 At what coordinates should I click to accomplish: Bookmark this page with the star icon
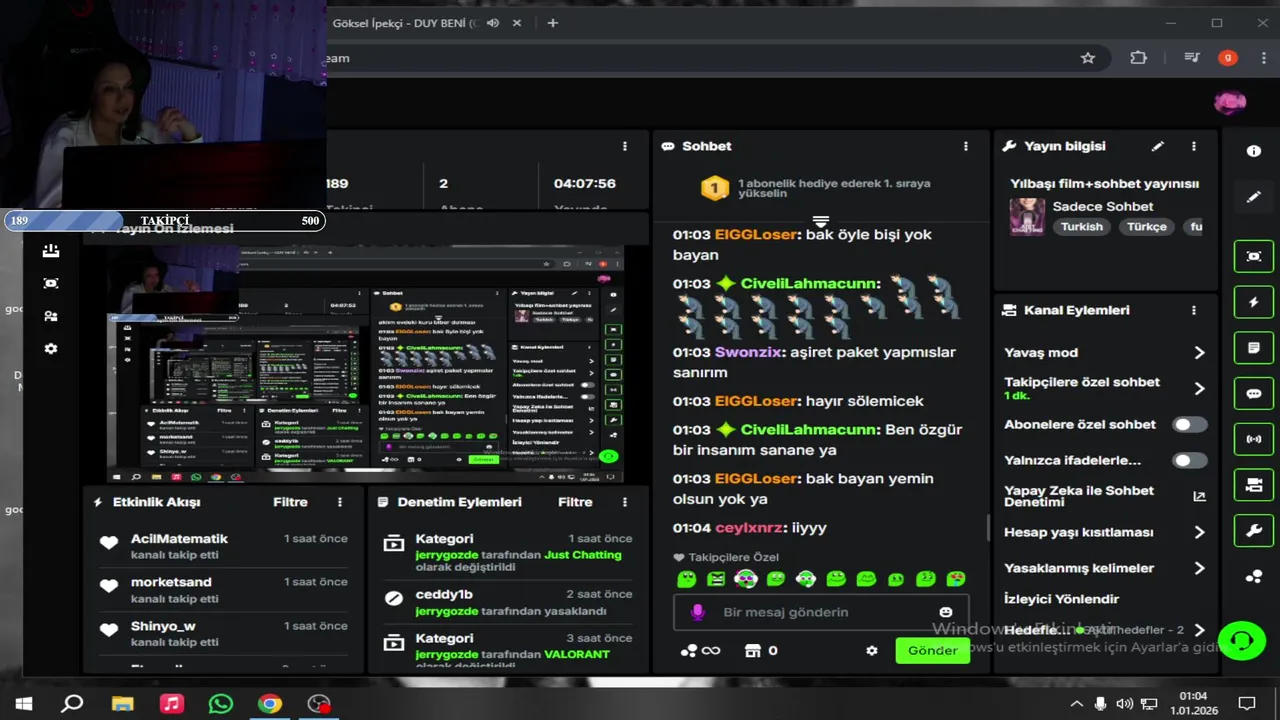(x=1088, y=58)
